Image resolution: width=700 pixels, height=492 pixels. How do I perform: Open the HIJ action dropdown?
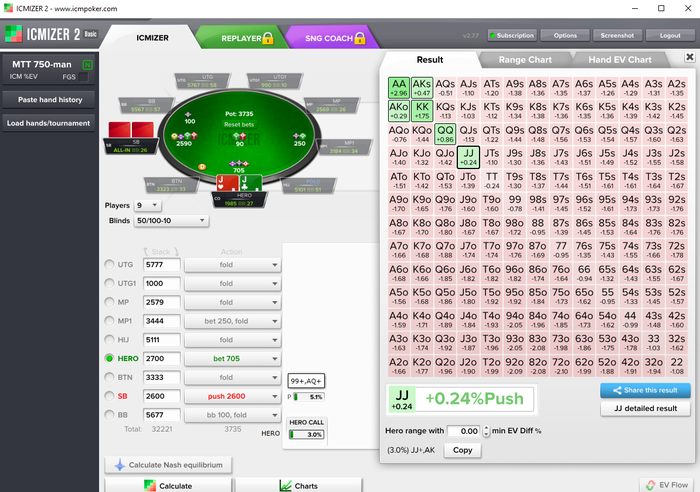coord(233,340)
